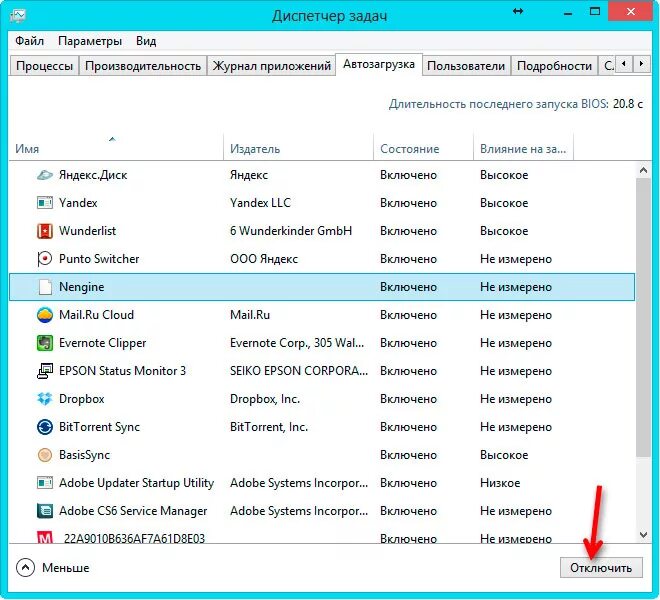660x600 pixels.
Task: Sort by the Влияние на за... column header
Action: pyautogui.click(x=523, y=148)
